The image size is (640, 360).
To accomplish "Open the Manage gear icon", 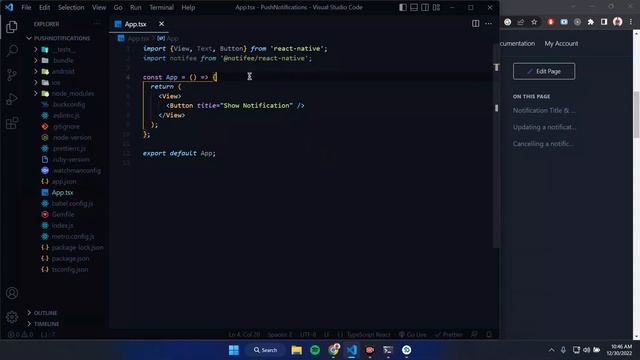I will click(x=12, y=316).
